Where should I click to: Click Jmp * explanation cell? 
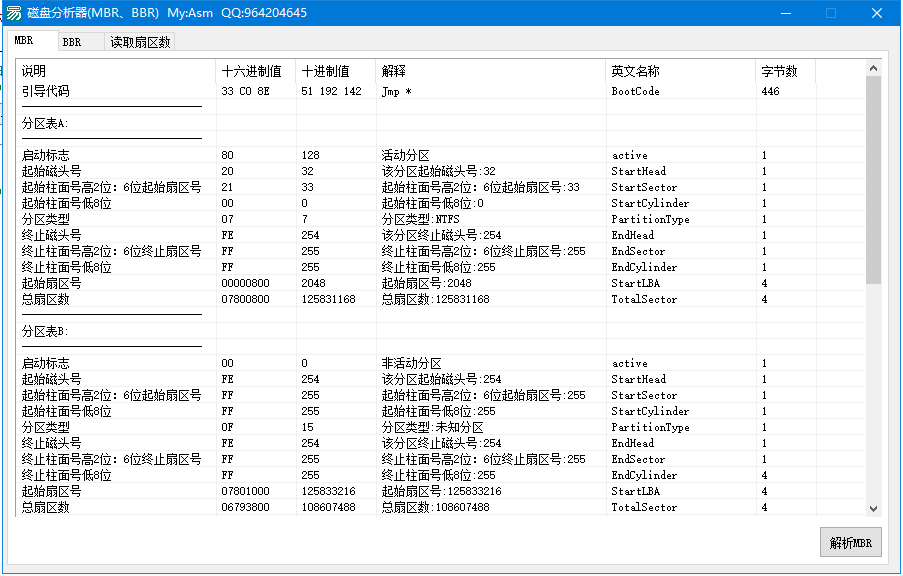(396, 91)
